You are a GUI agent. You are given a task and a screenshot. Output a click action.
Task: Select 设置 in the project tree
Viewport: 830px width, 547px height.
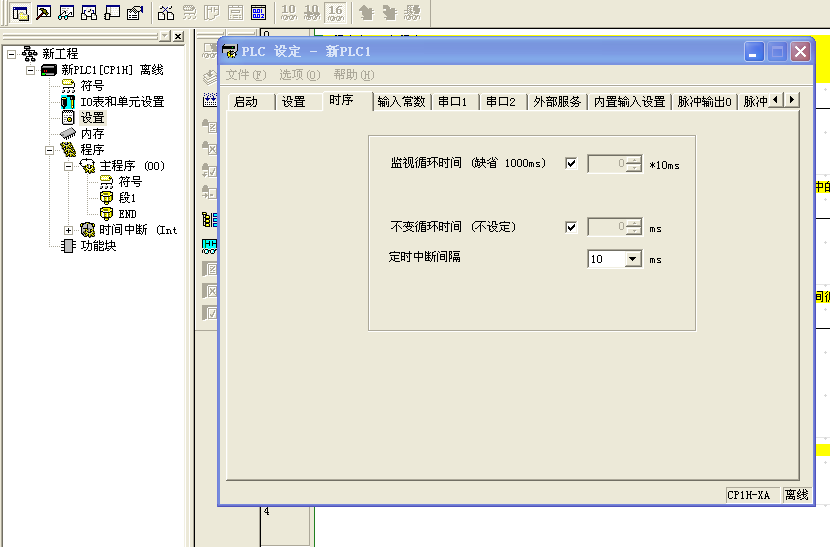click(x=92, y=118)
